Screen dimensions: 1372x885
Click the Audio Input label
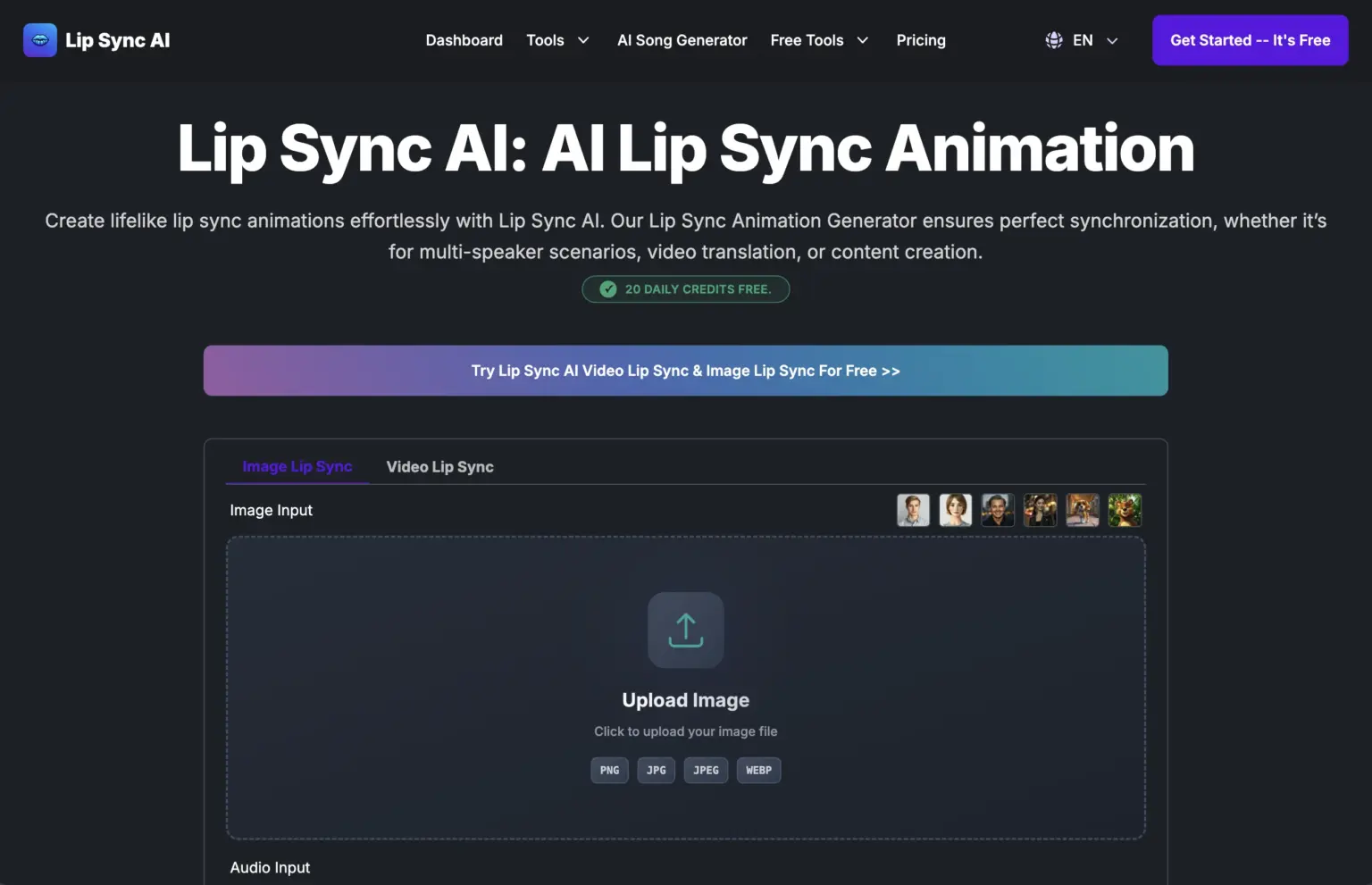(270, 867)
